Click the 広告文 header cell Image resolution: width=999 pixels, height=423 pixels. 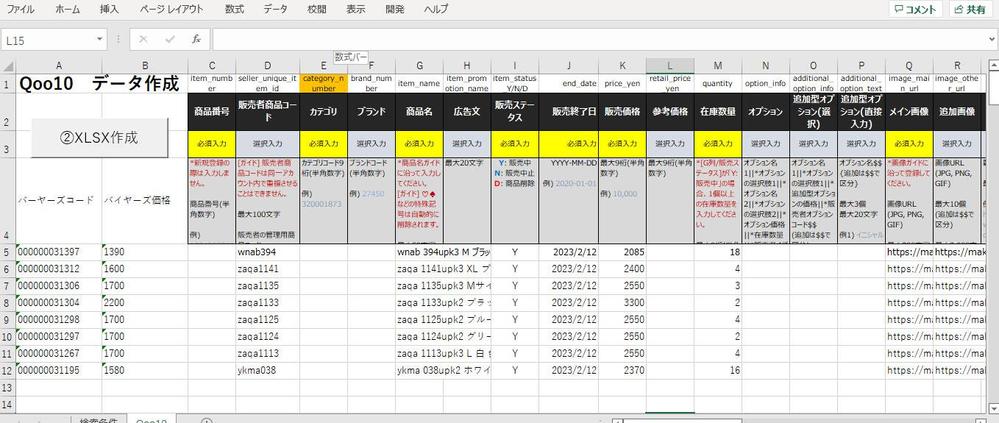467,111
